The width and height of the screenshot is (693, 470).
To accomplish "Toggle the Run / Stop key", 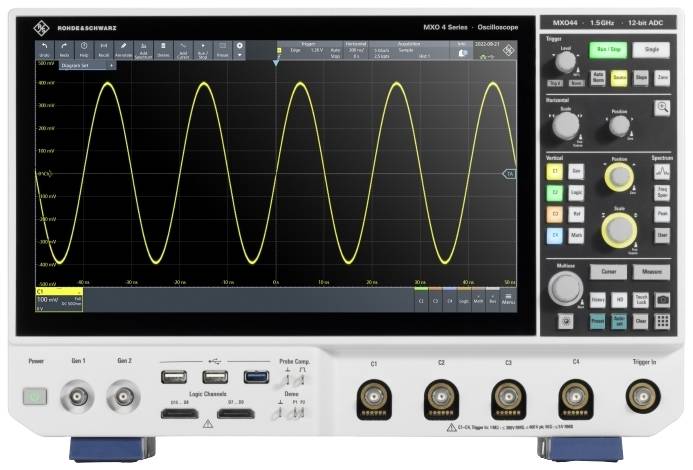I will (606, 49).
